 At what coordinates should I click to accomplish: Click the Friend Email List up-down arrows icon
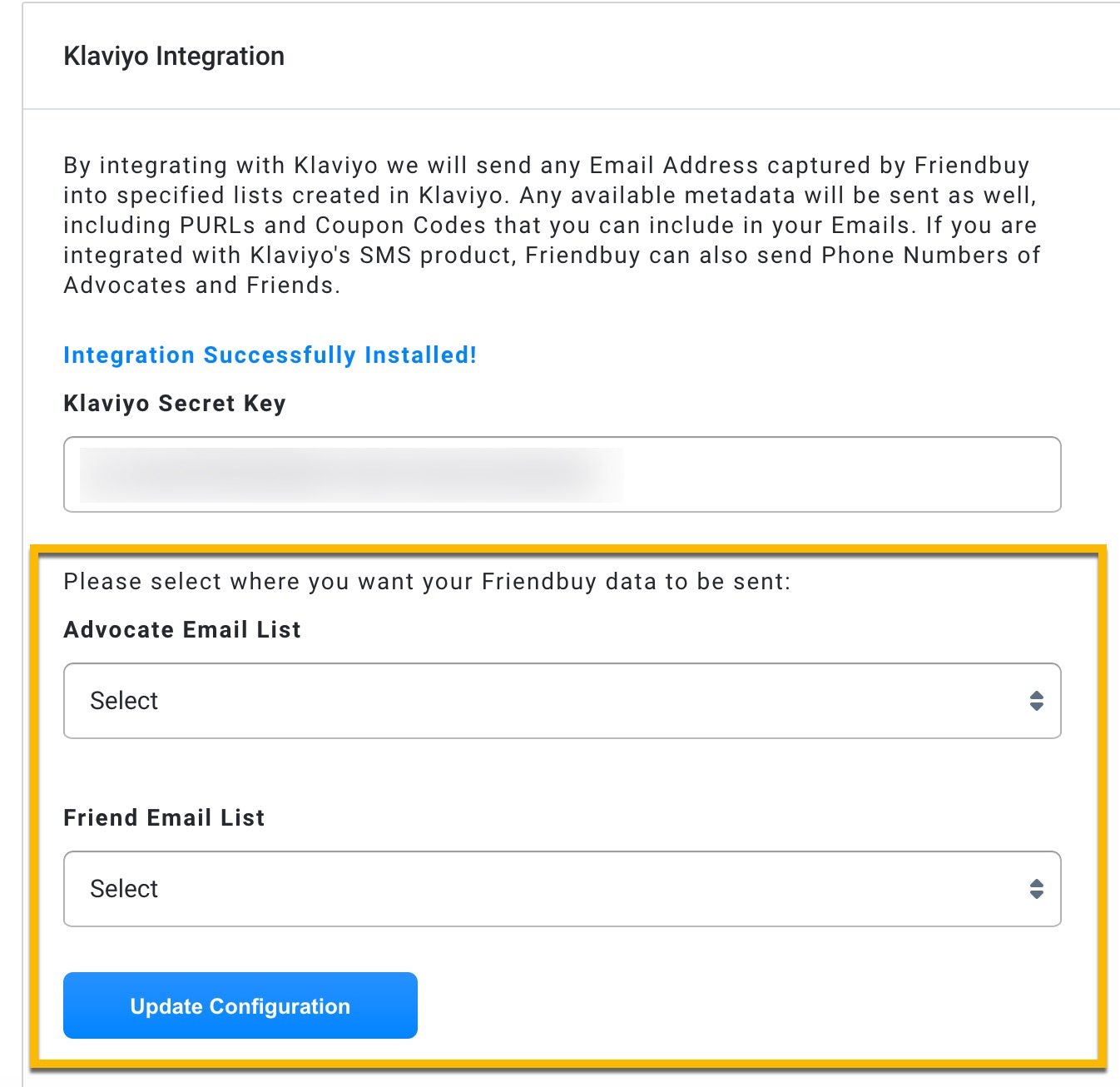[x=1036, y=889]
